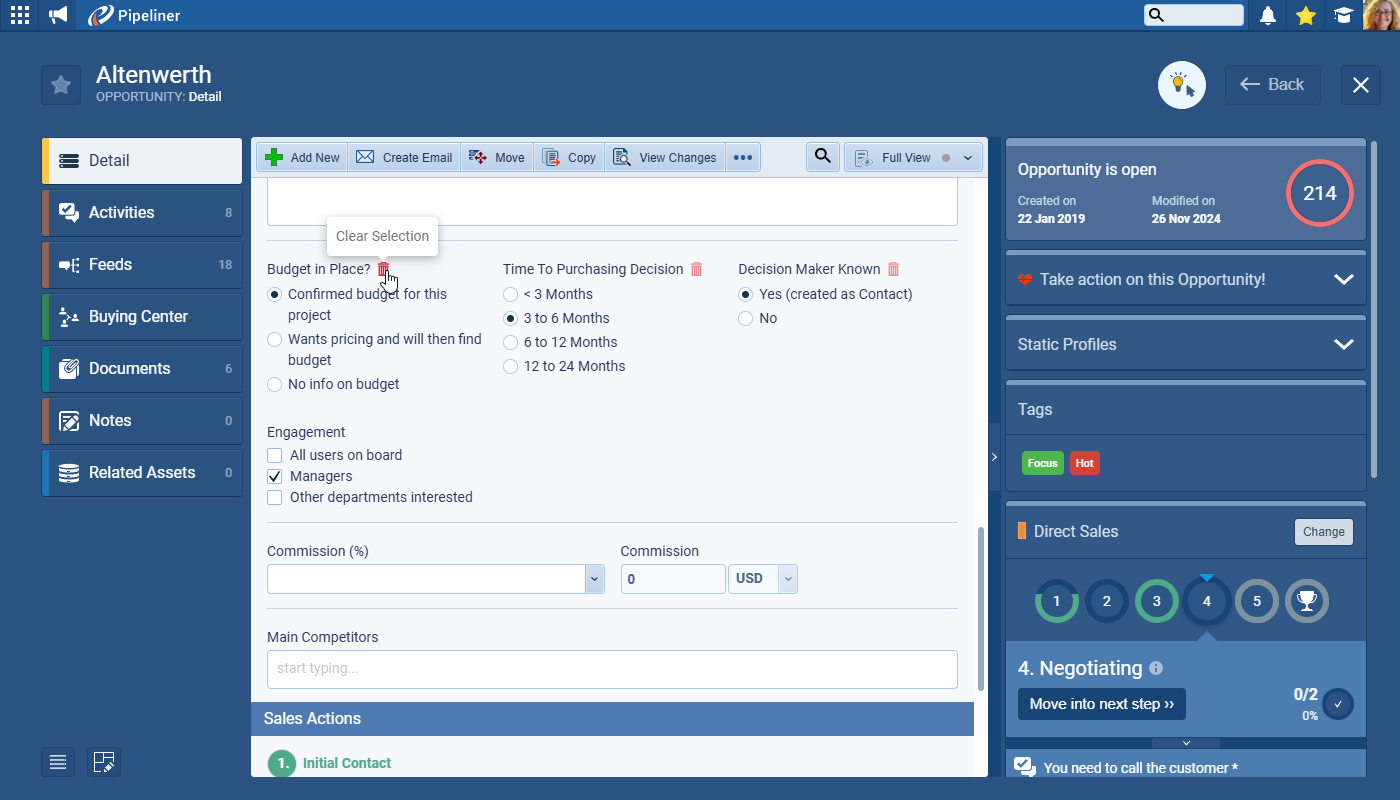Open the three-dots more options button

742,157
